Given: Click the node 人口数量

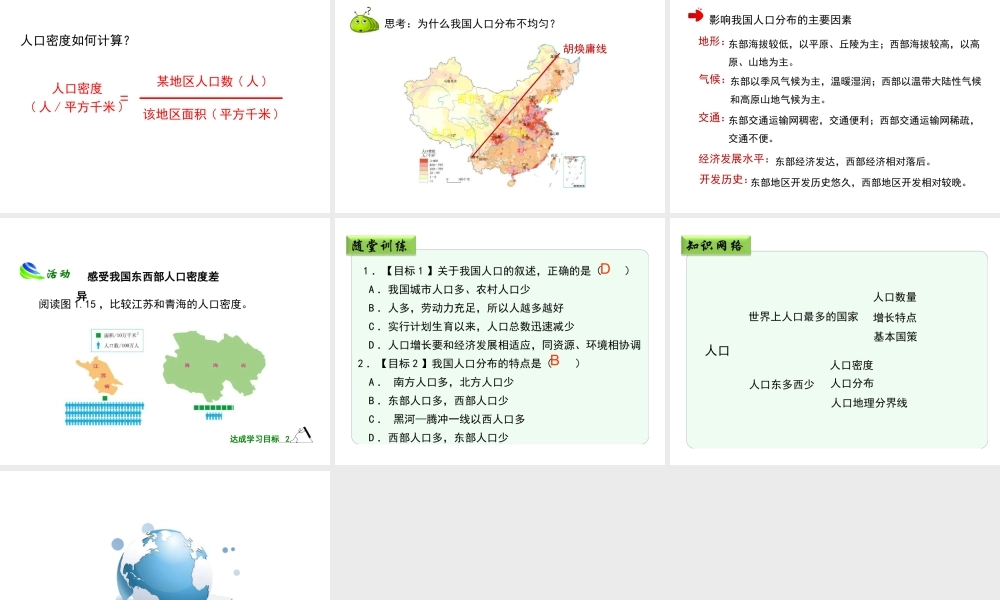Looking at the screenshot, I should pyautogui.click(x=895, y=296).
